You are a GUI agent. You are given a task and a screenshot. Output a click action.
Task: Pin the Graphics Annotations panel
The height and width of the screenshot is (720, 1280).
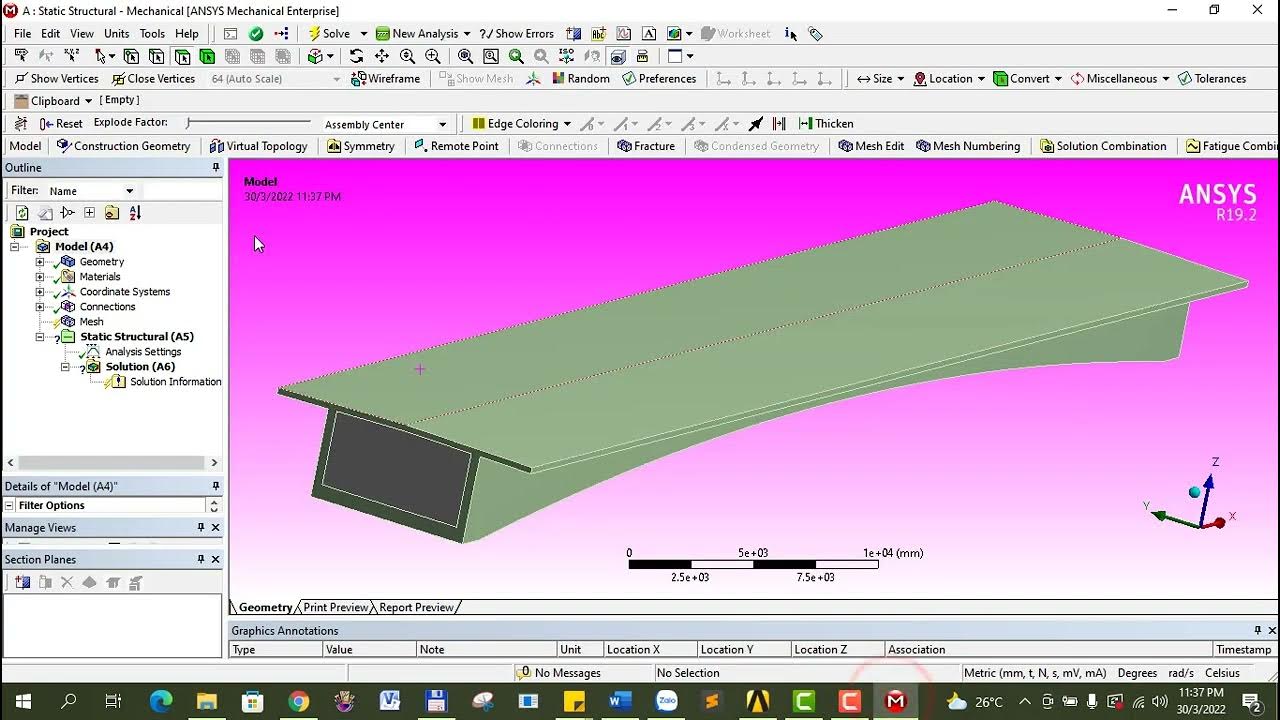coord(1258,630)
